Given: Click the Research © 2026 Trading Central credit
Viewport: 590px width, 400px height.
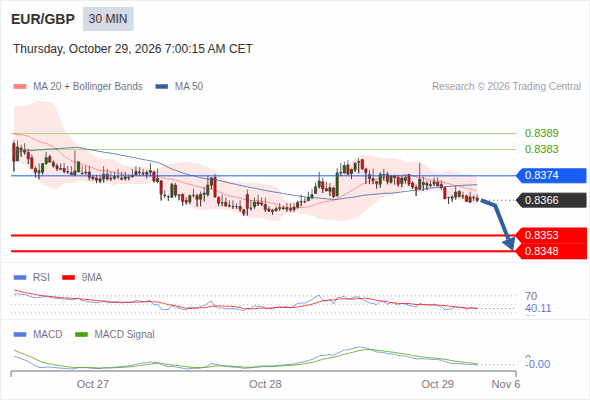Looking at the screenshot, I should click(x=506, y=87).
